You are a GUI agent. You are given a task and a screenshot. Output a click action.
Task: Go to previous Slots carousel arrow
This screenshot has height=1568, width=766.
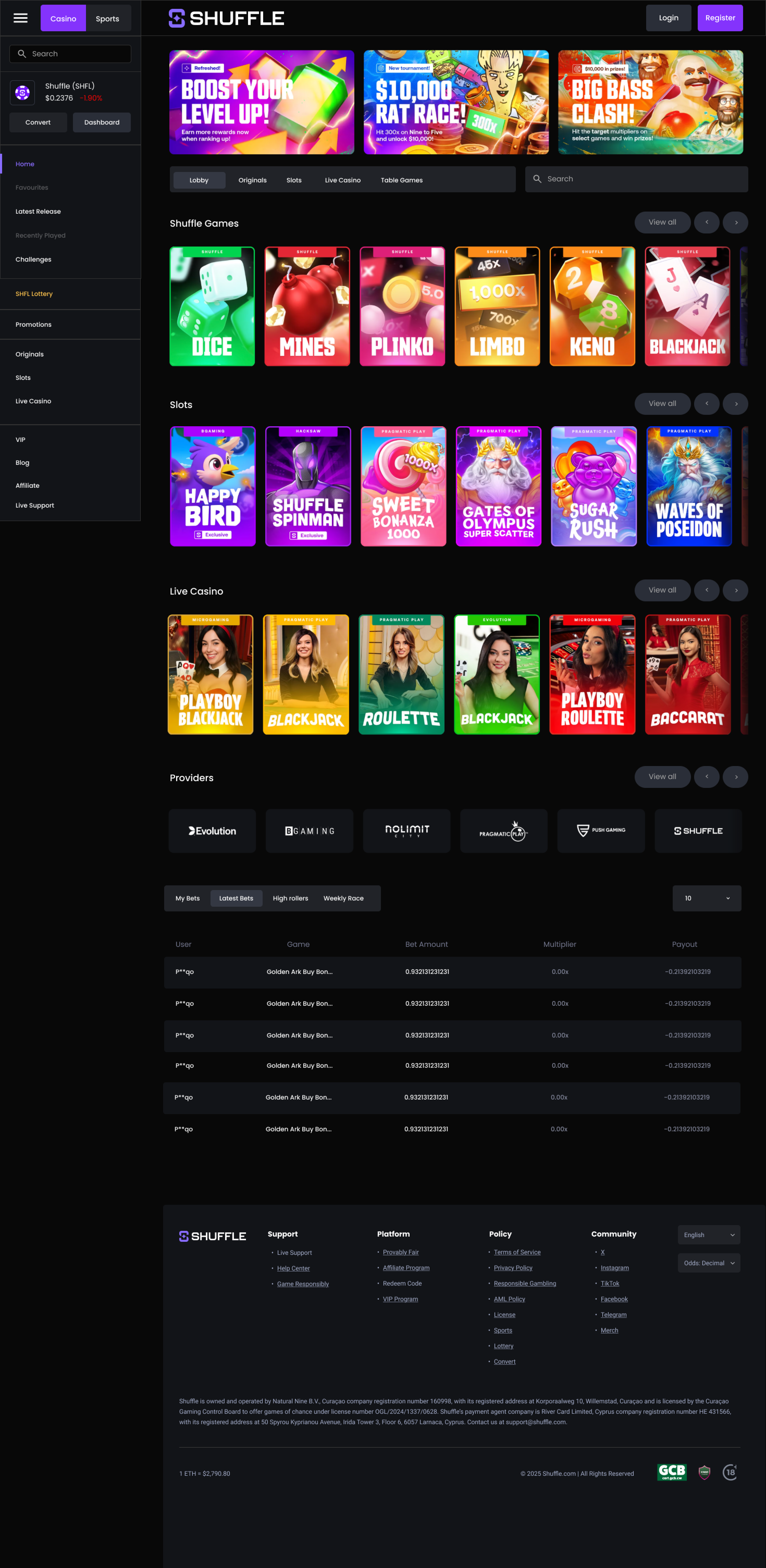click(x=706, y=404)
